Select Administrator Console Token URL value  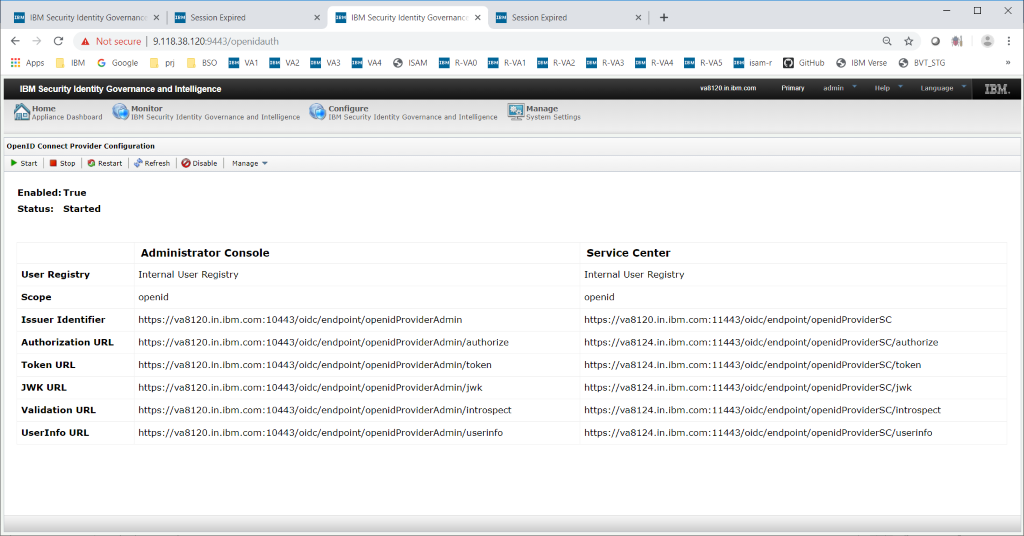coord(315,365)
